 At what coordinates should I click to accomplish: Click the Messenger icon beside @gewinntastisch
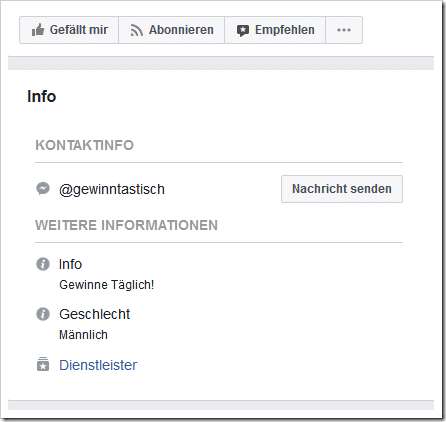click(x=43, y=189)
